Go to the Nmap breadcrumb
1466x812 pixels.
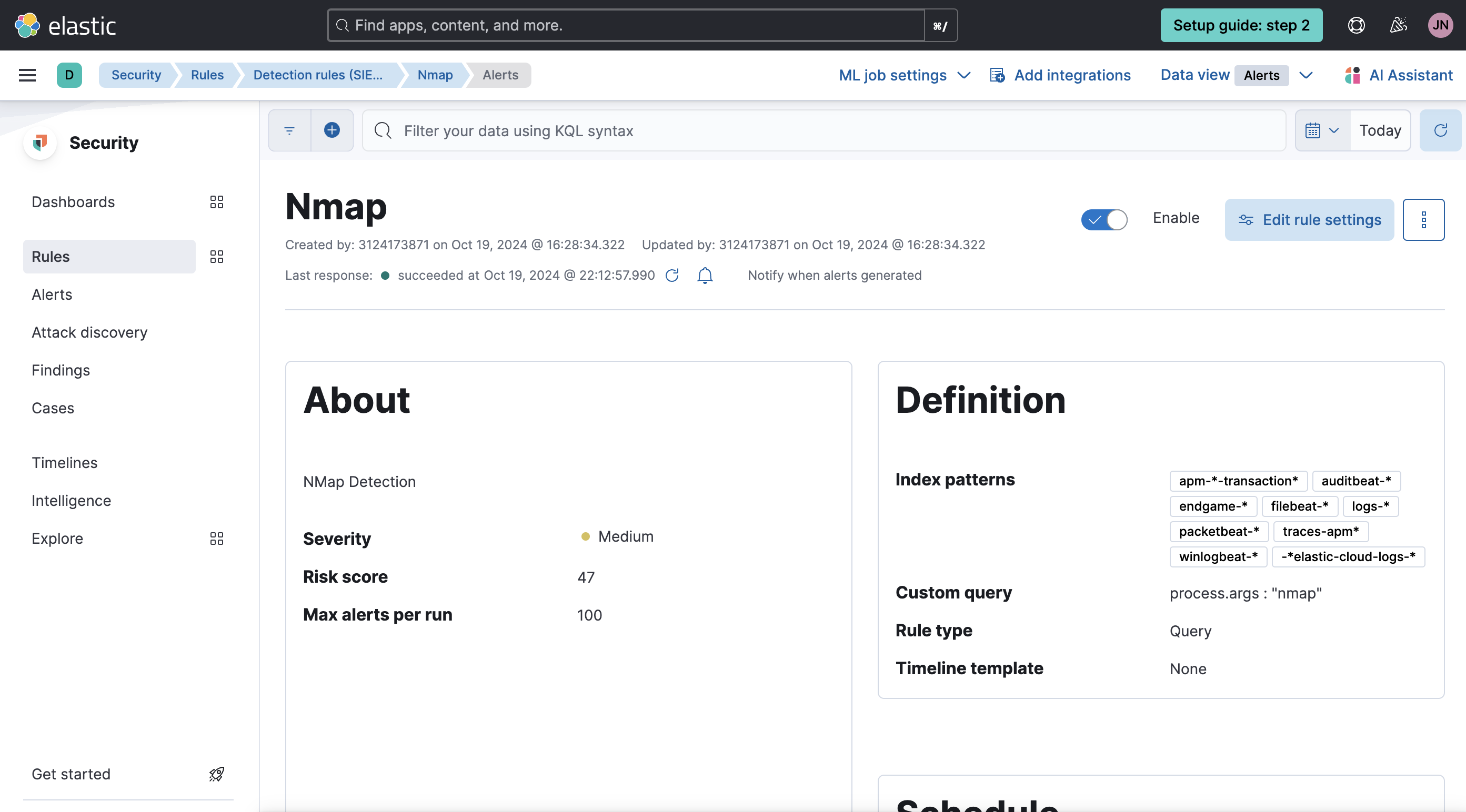435,75
